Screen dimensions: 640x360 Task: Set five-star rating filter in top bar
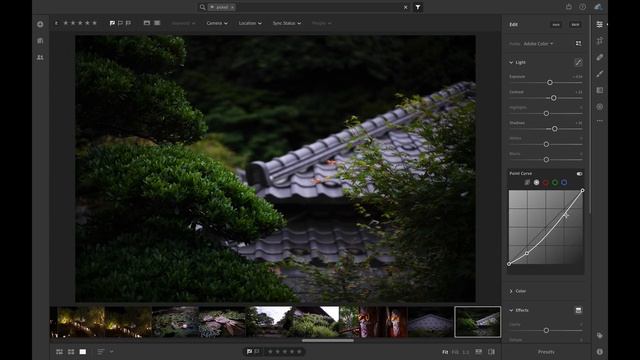(x=94, y=23)
